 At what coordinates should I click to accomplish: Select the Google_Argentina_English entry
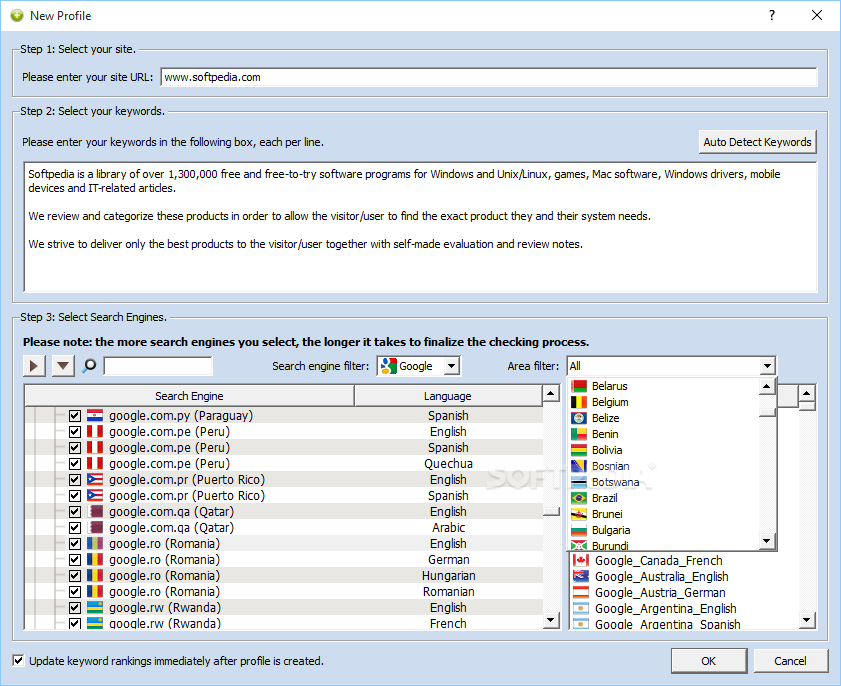click(666, 608)
